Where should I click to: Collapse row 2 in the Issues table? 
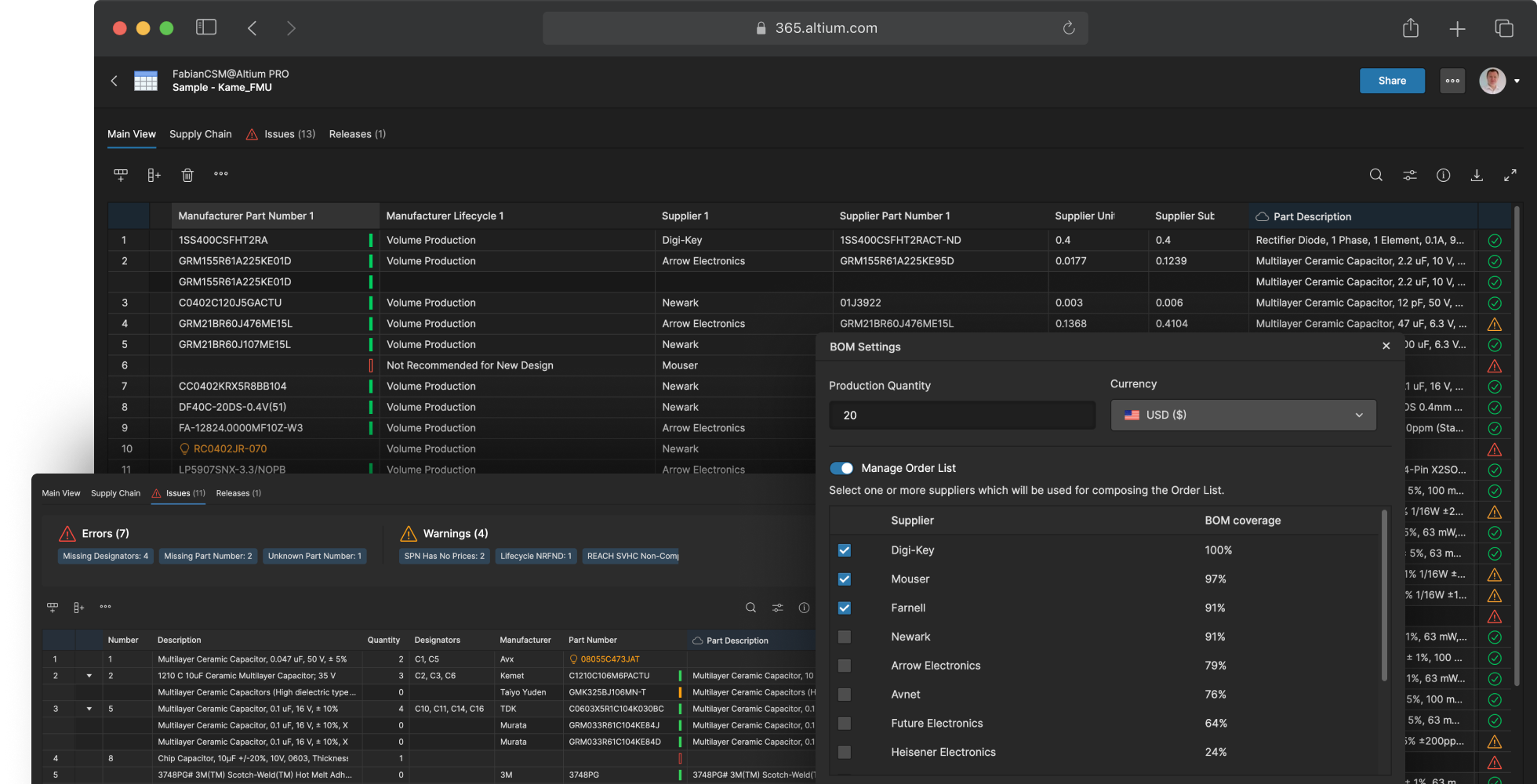[x=89, y=676]
